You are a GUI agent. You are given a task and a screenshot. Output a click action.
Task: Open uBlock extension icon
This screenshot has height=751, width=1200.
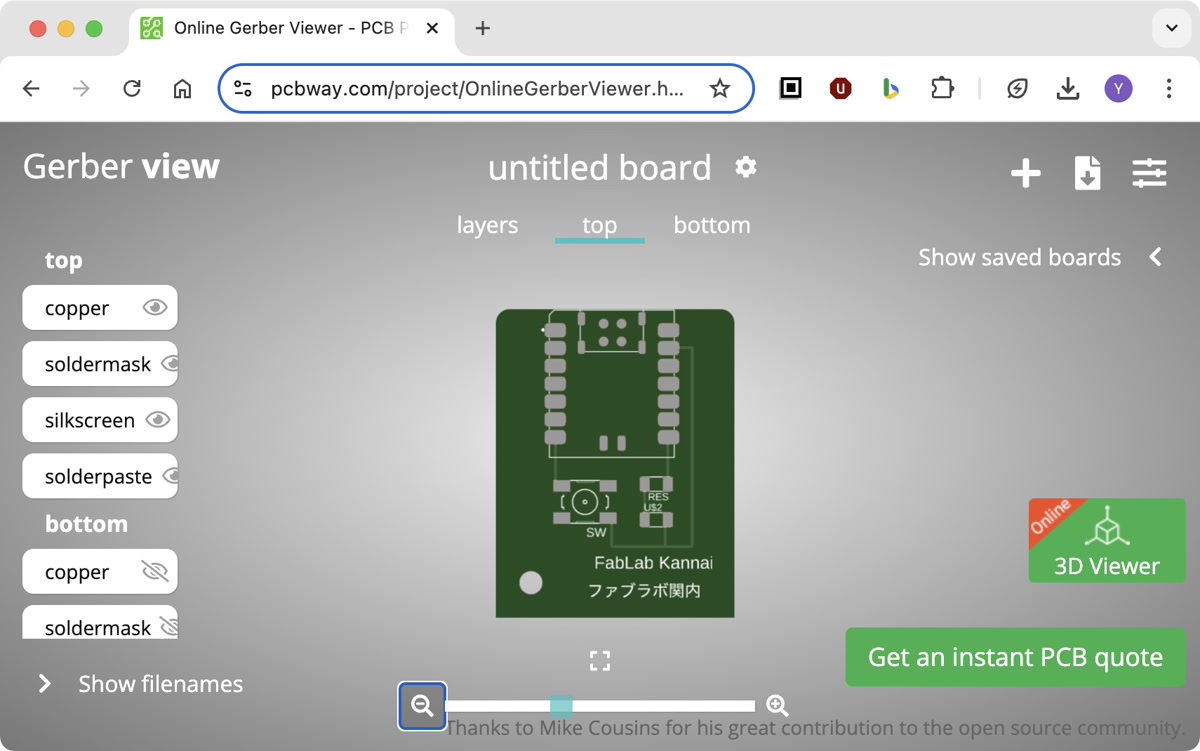click(x=841, y=89)
